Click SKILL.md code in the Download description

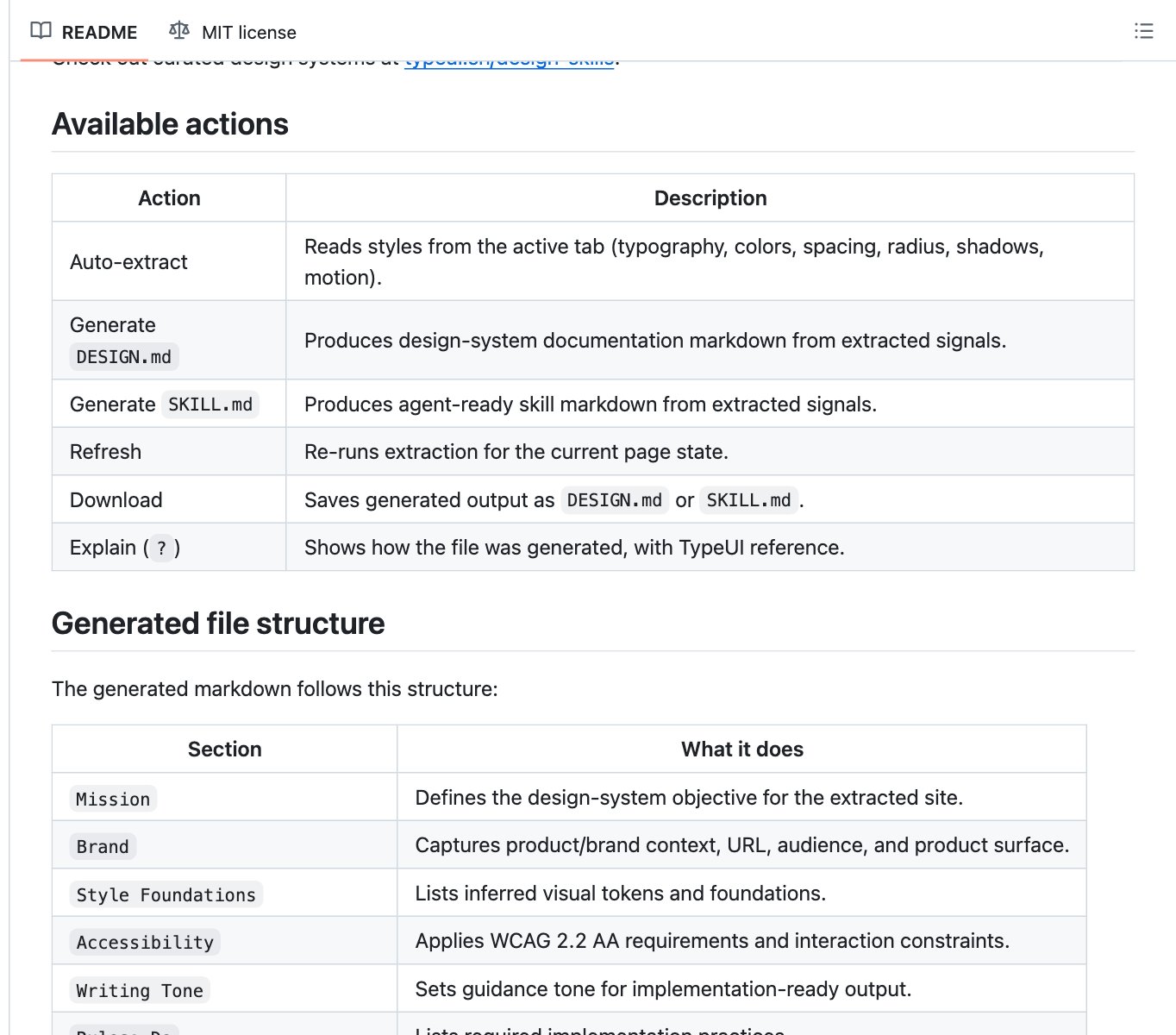coord(748,500)
